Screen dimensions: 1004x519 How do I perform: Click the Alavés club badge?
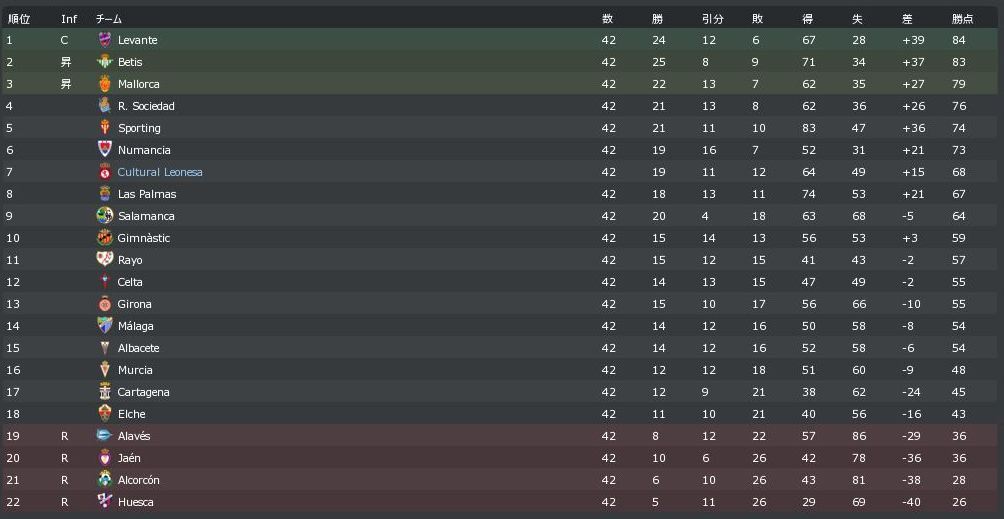point(104,436)
